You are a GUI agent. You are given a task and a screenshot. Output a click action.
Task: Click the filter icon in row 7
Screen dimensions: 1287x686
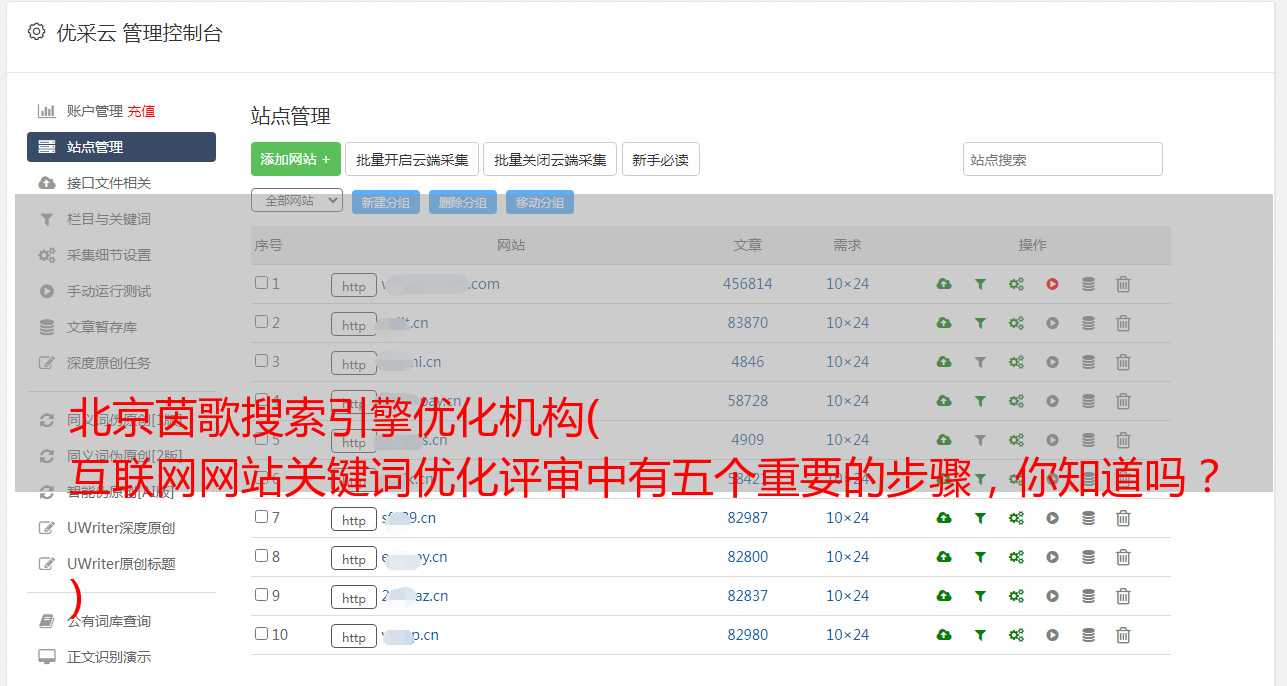980,518
